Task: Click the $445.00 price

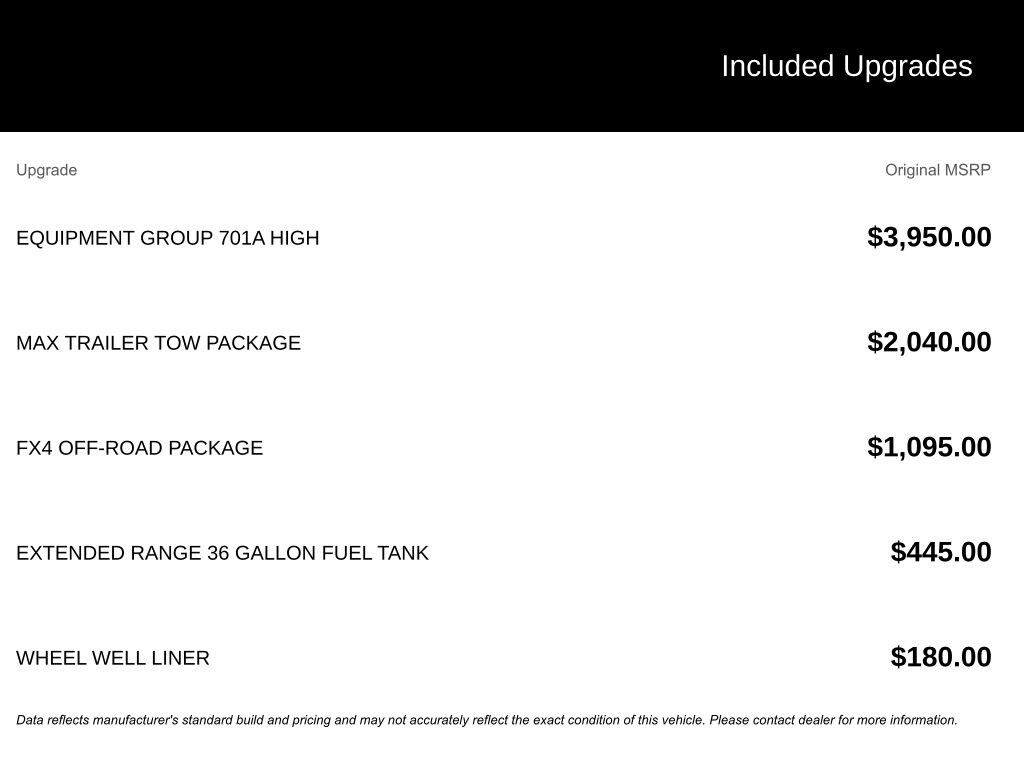Action: 941,552
